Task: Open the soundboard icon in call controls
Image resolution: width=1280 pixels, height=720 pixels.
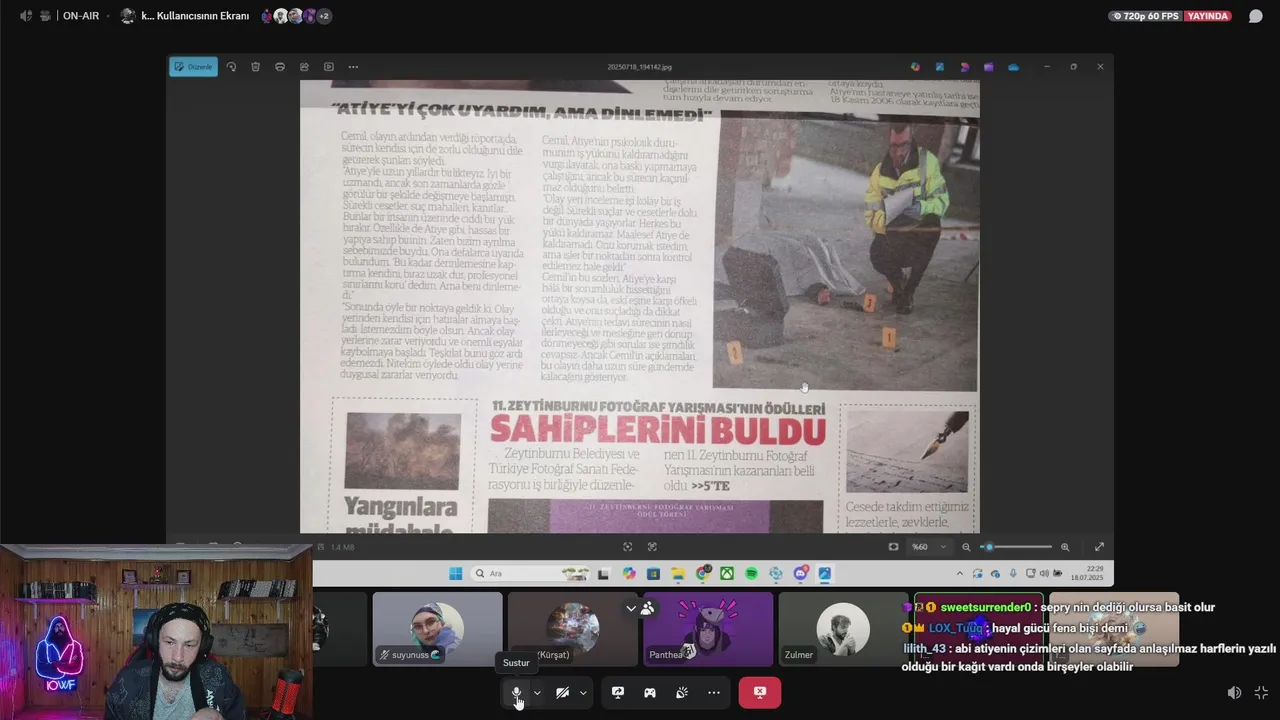Action: (682, 692)
